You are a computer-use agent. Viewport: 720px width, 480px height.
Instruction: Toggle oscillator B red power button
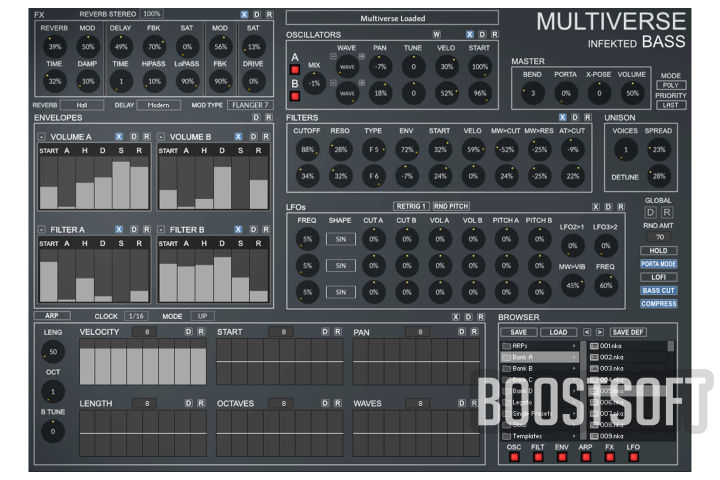pos(295,96)
